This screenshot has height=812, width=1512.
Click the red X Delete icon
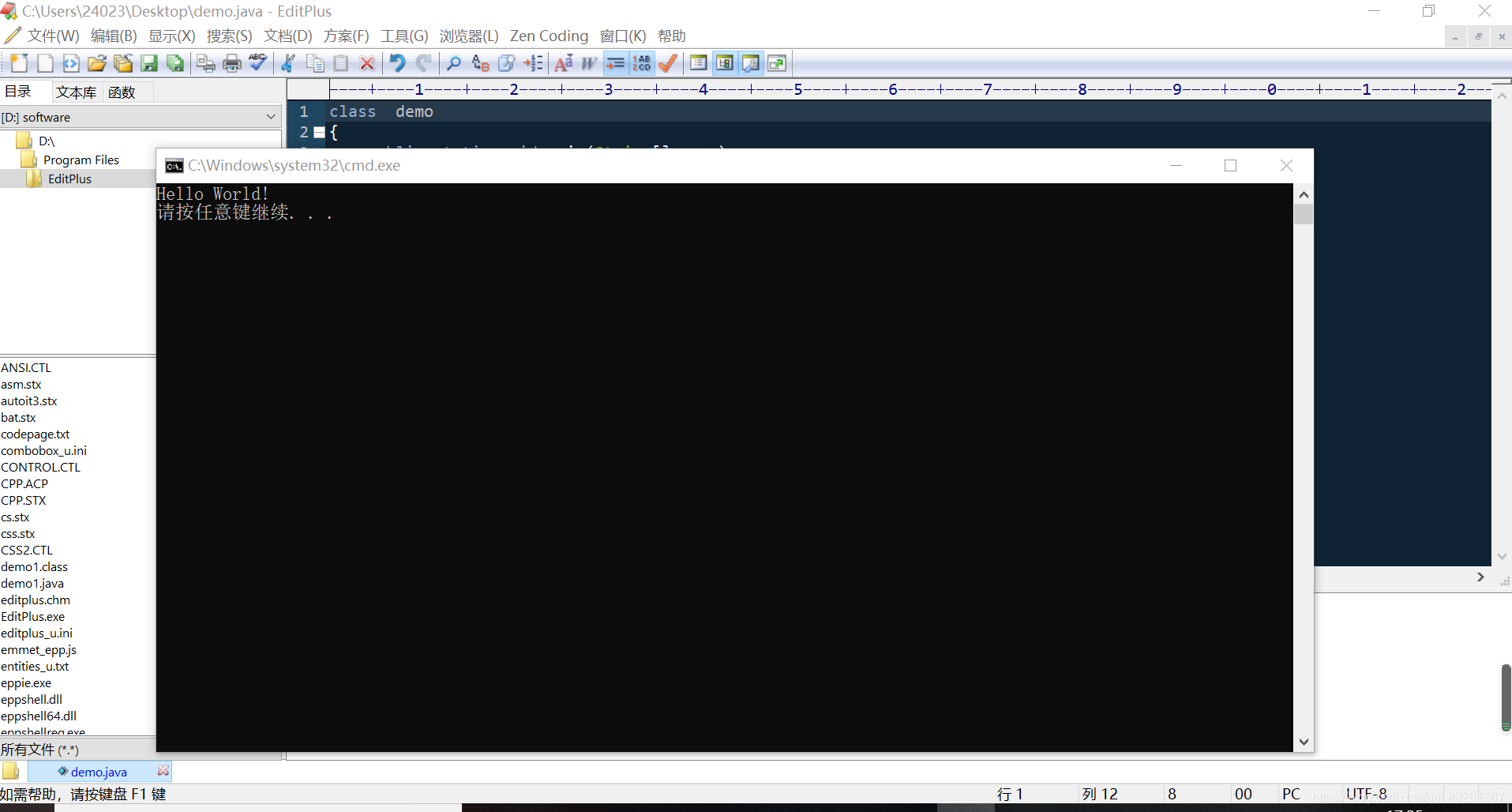[367, 63]
